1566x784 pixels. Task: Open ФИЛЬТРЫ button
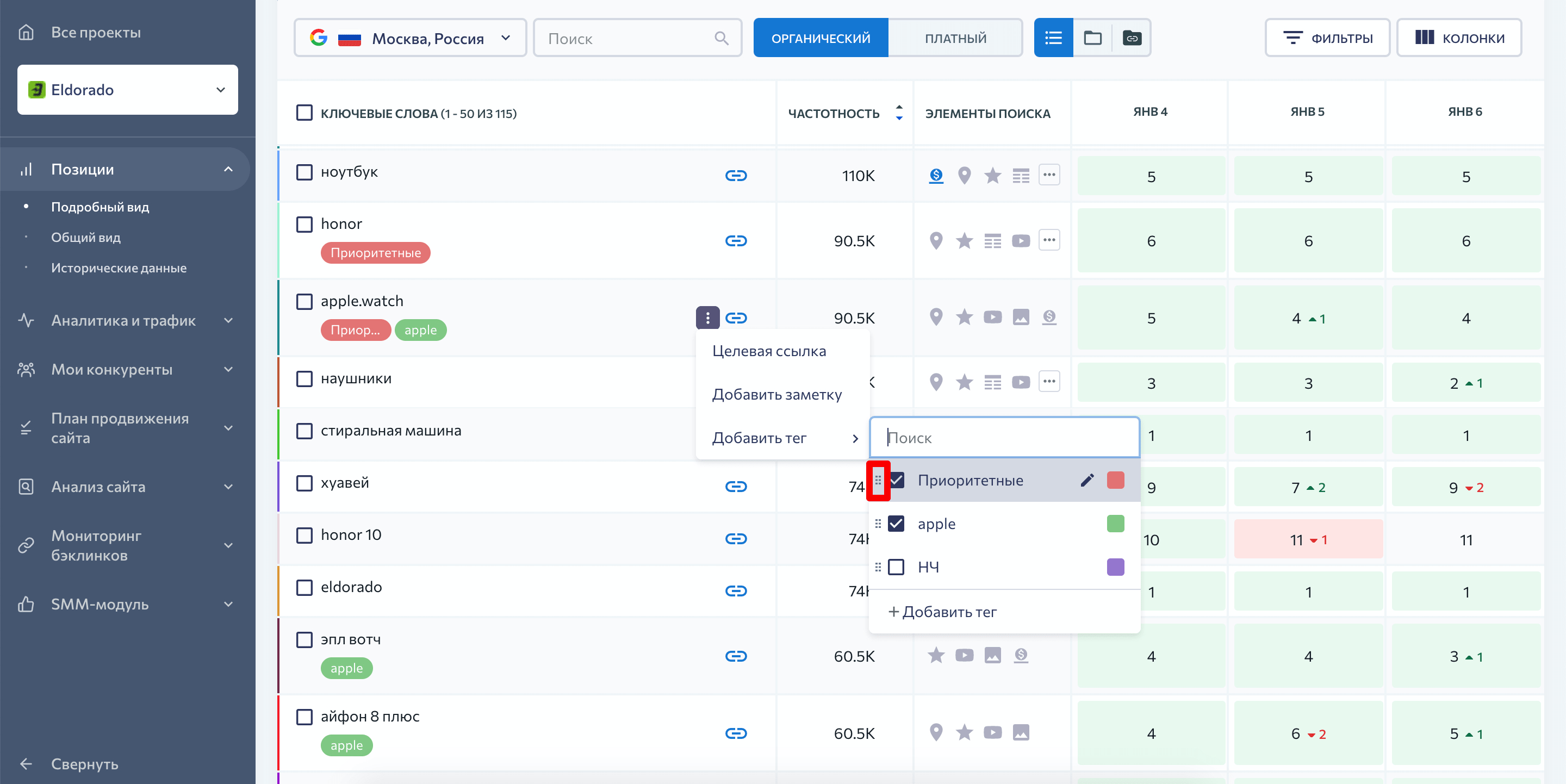click(x=1327, y=38)
